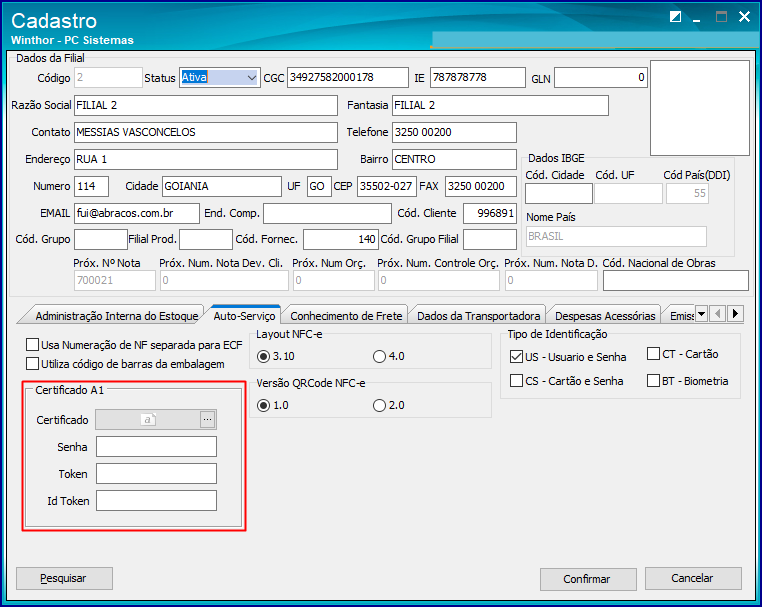Click the Razão Social field
762x607 pixels.
(x=206, y=105)
